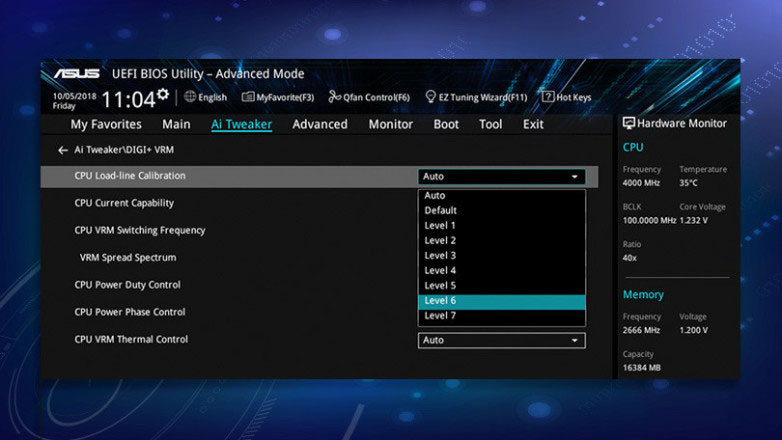Open the Hot Keys help icon
The width and height of the screenshot is (782, 440).
click(548, 97)
